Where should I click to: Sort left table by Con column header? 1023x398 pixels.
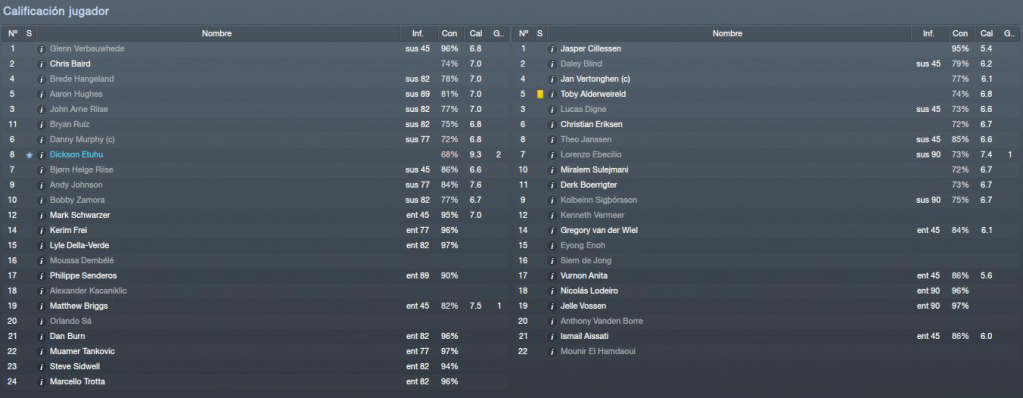pyautogui.click(x=450, y=33)
